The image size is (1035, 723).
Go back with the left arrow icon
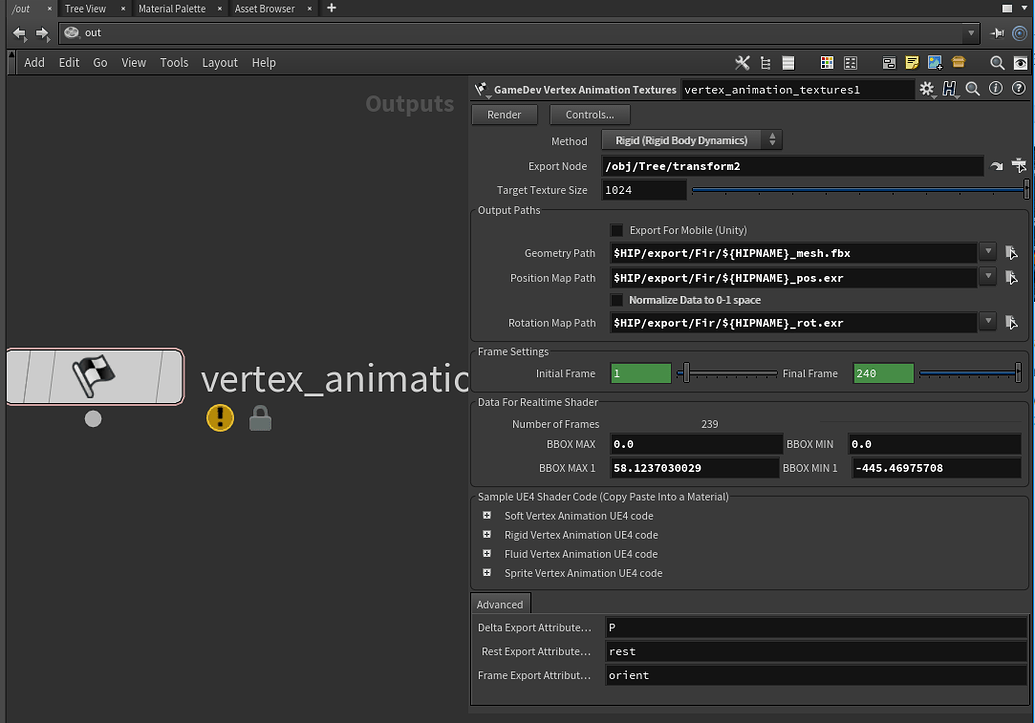click(19, 33)
